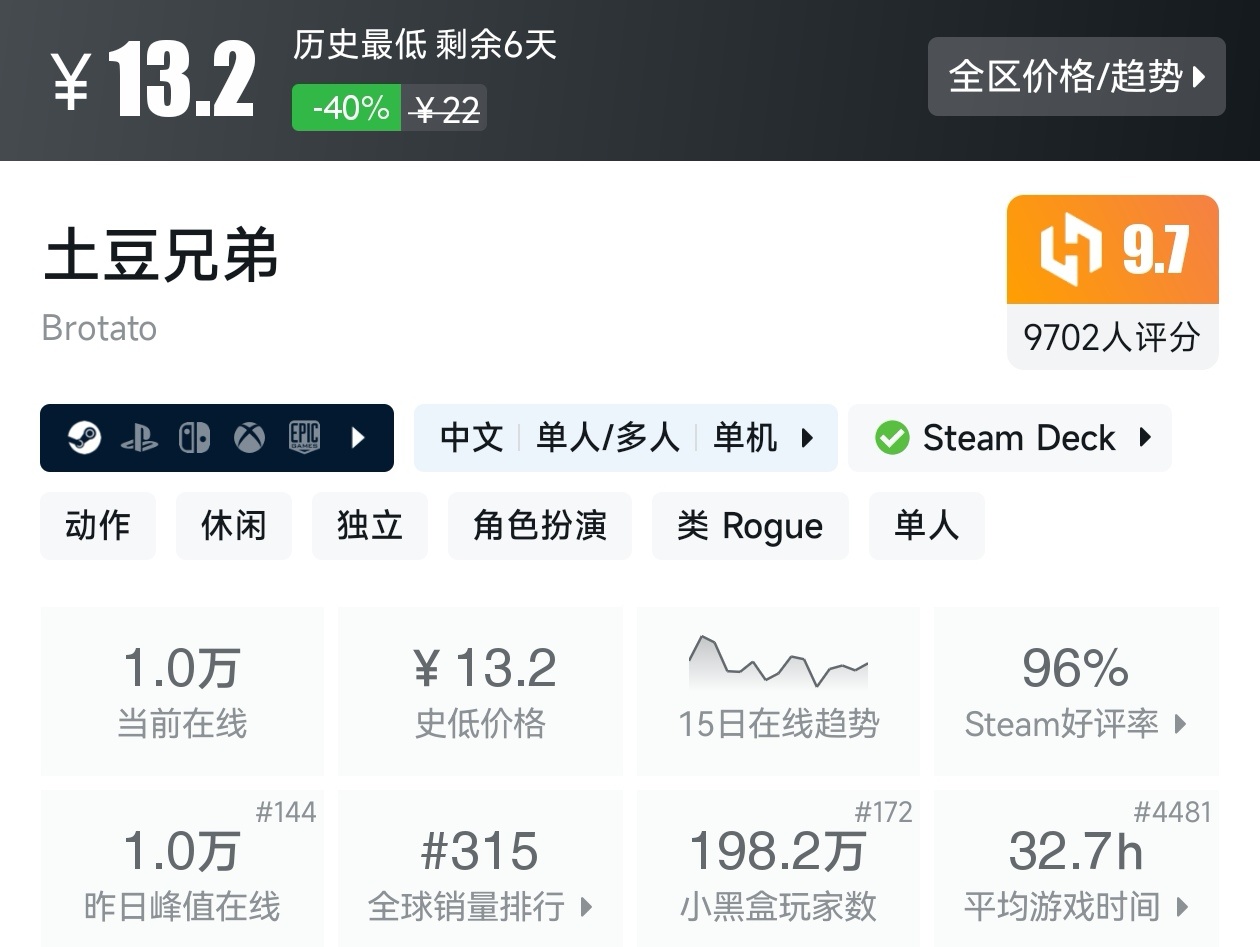This screenshot has height=947, width=1260.
Task: Open the Epic Games platform icon
Action: [303, 437]
